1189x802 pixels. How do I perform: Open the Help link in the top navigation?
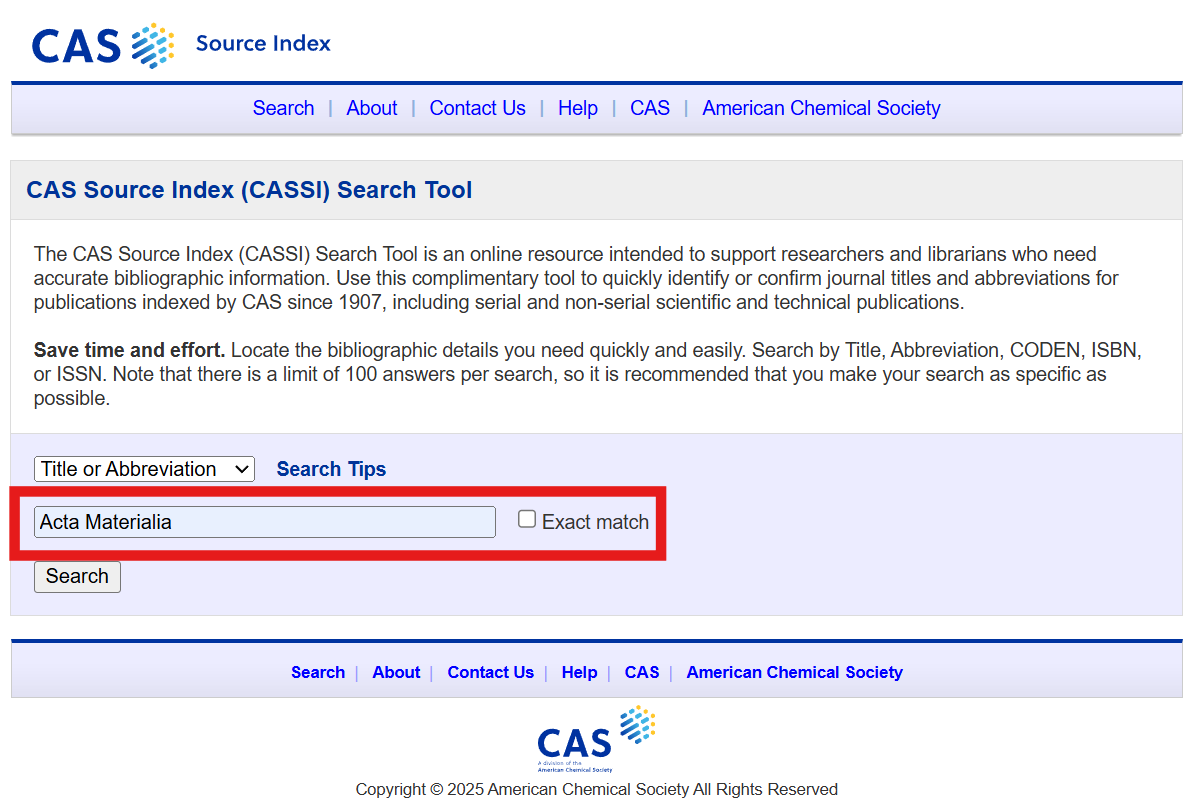coord(578,108)
